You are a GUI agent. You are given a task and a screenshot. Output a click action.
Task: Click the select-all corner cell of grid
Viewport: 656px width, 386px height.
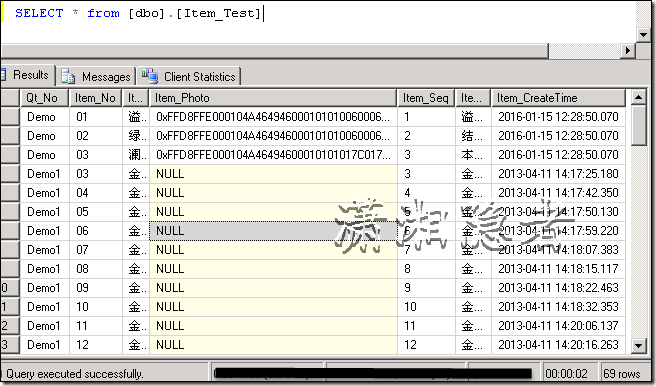(x=10, y=98)
